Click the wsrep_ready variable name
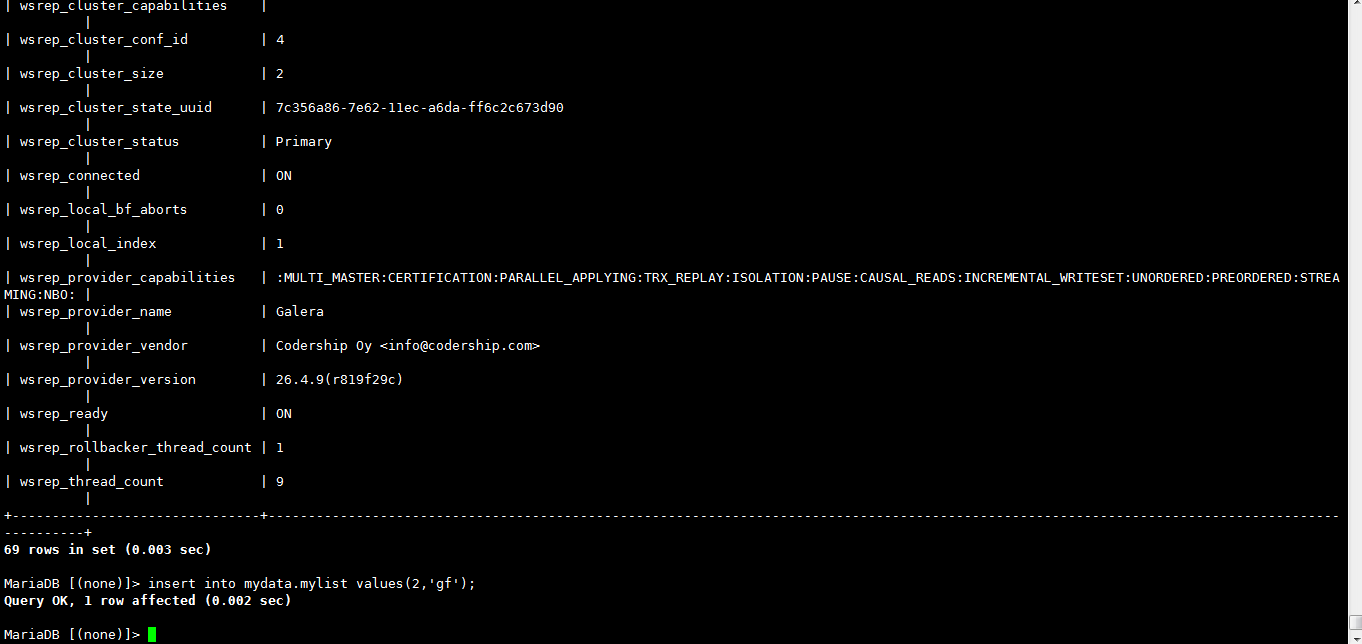This screenshot has height=644, width=1362. 63,413
